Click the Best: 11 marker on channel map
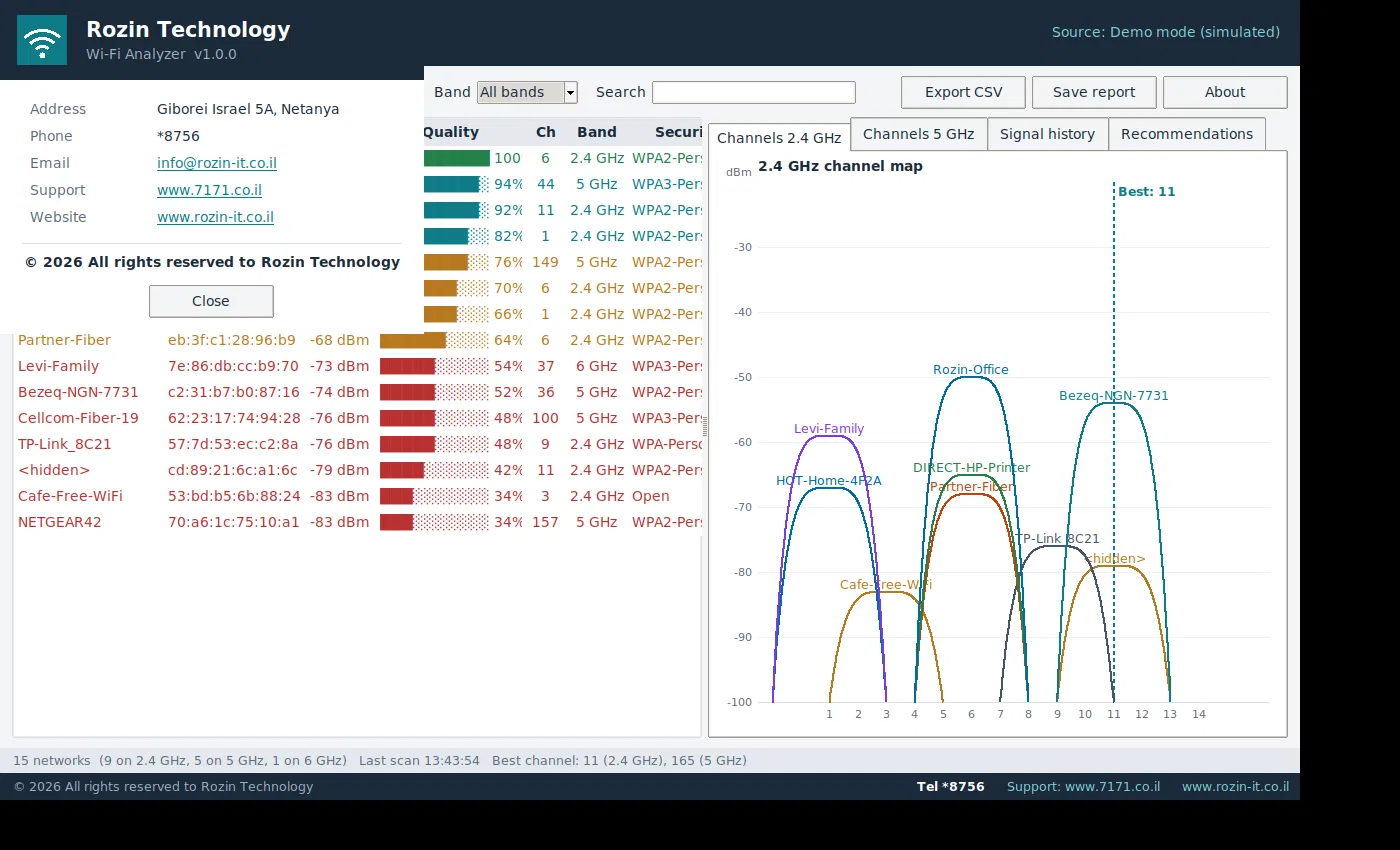Viewport: 1400px width, 850px height. [1146, 192]
